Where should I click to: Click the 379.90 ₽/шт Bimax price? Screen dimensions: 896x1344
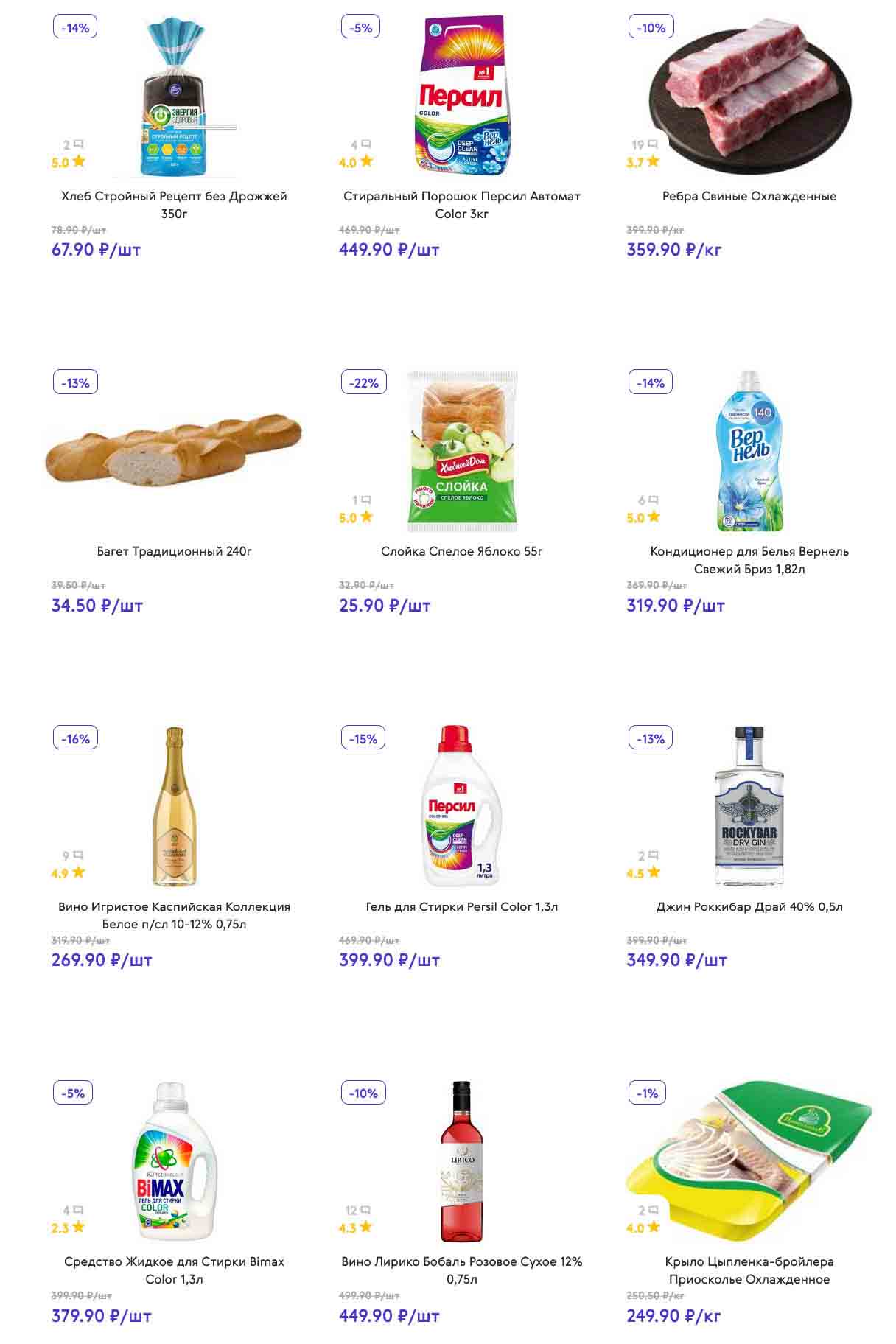101,1315
